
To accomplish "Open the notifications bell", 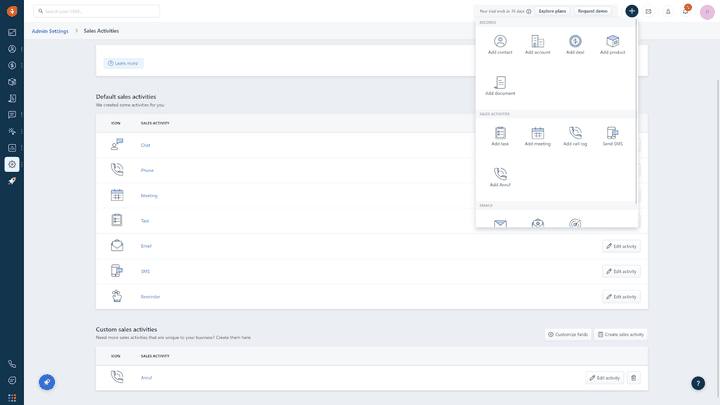I will pos(668,11).
